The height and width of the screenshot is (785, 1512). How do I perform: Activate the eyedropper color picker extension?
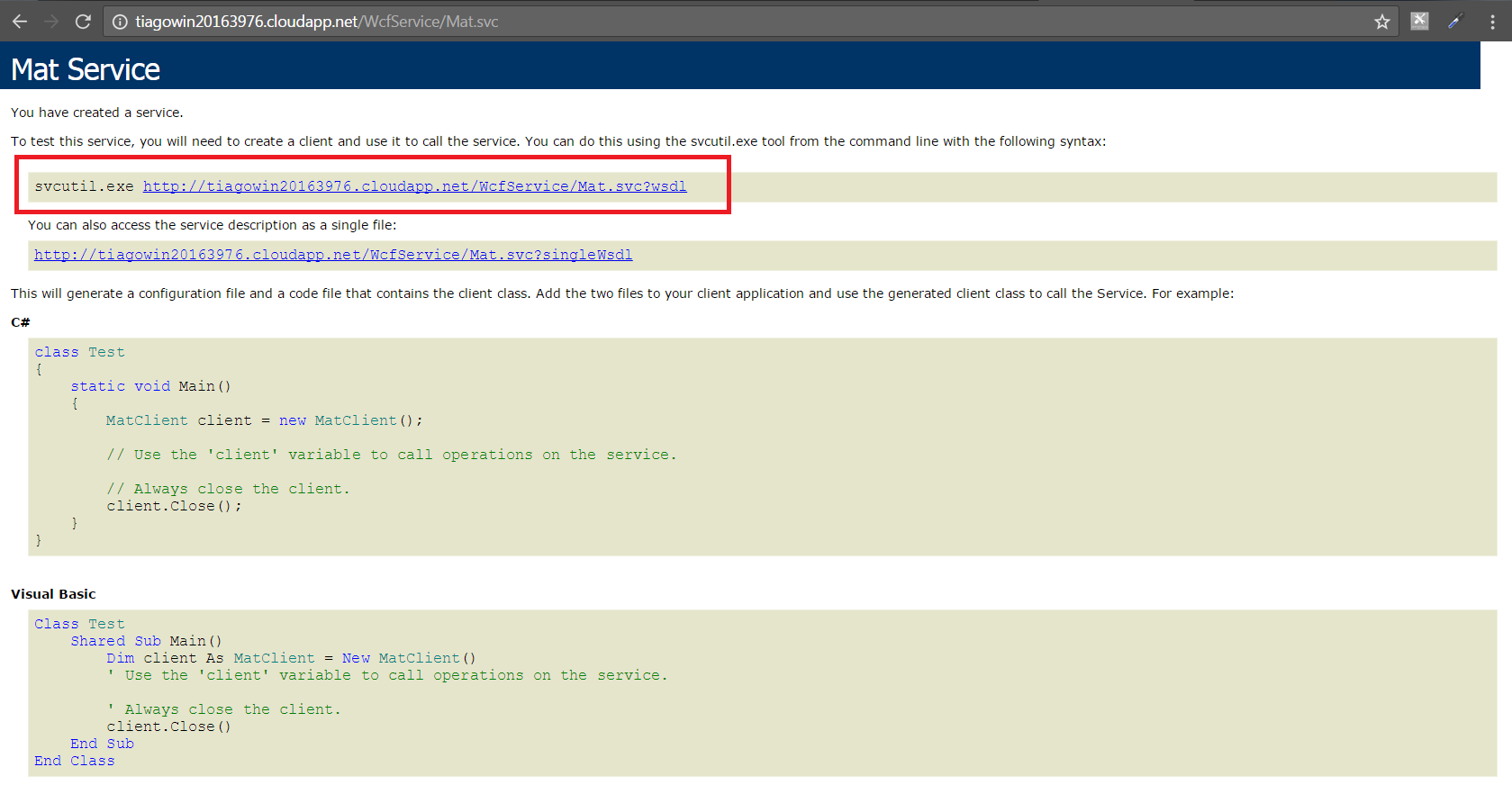tap(1455, 22)
